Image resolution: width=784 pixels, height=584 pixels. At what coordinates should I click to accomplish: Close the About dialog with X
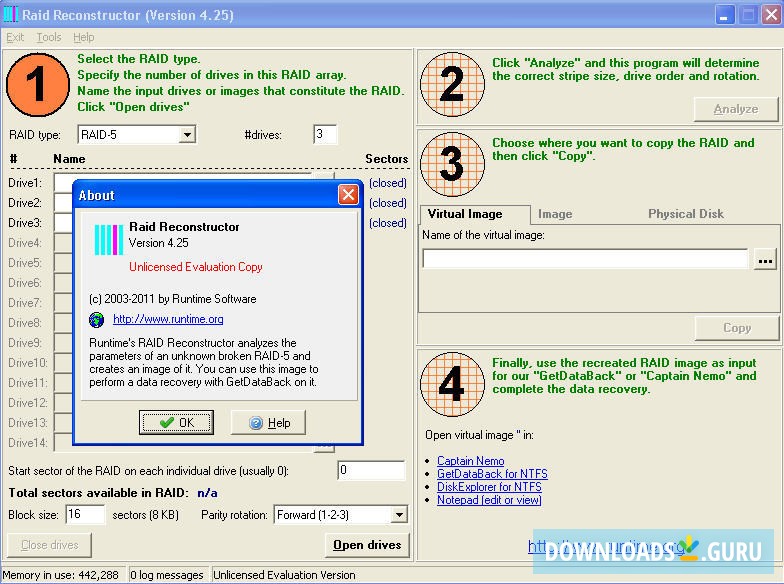[348, 194]
